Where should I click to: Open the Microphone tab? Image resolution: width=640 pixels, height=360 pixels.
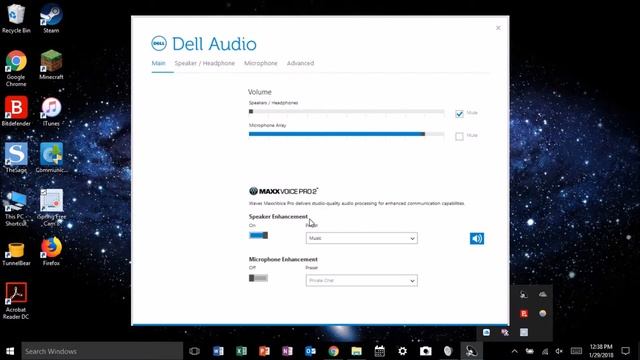(x=260, y=63)
